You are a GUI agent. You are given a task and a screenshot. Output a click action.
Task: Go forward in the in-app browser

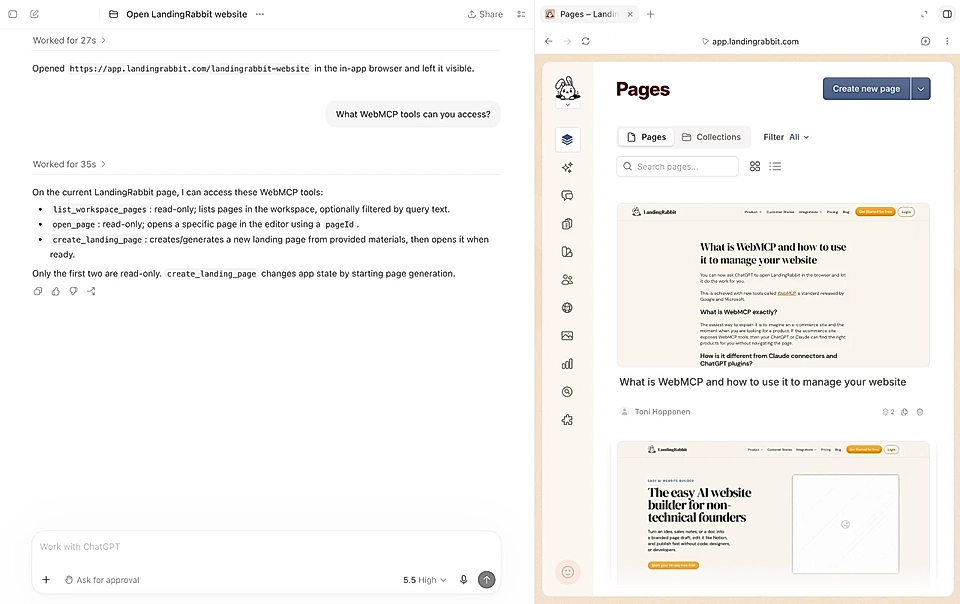567,41
